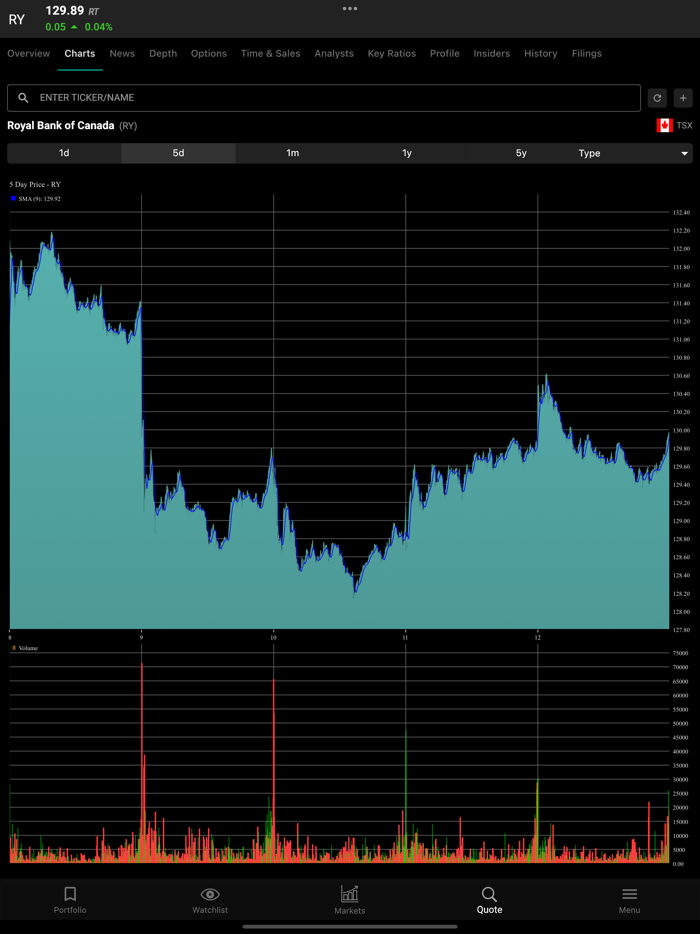700x934 pixels.
Task: Select the 5d chart range
Action: coord(179,153)
